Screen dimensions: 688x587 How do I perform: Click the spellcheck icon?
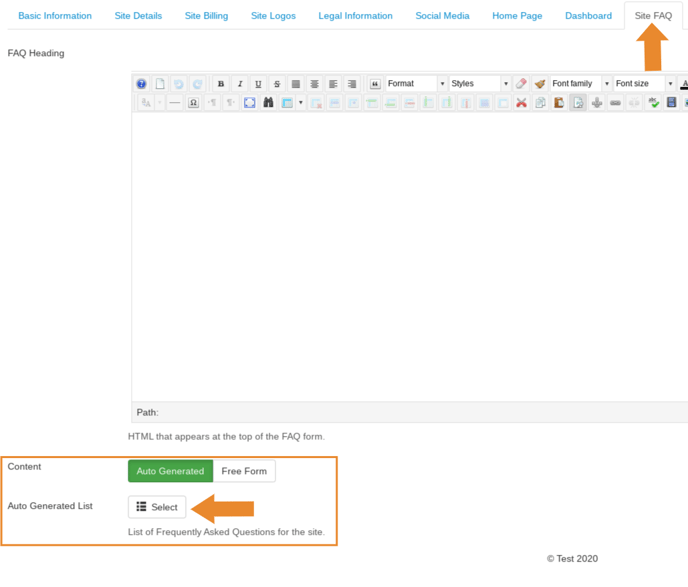pyautogui.click(x=653, y=103)
